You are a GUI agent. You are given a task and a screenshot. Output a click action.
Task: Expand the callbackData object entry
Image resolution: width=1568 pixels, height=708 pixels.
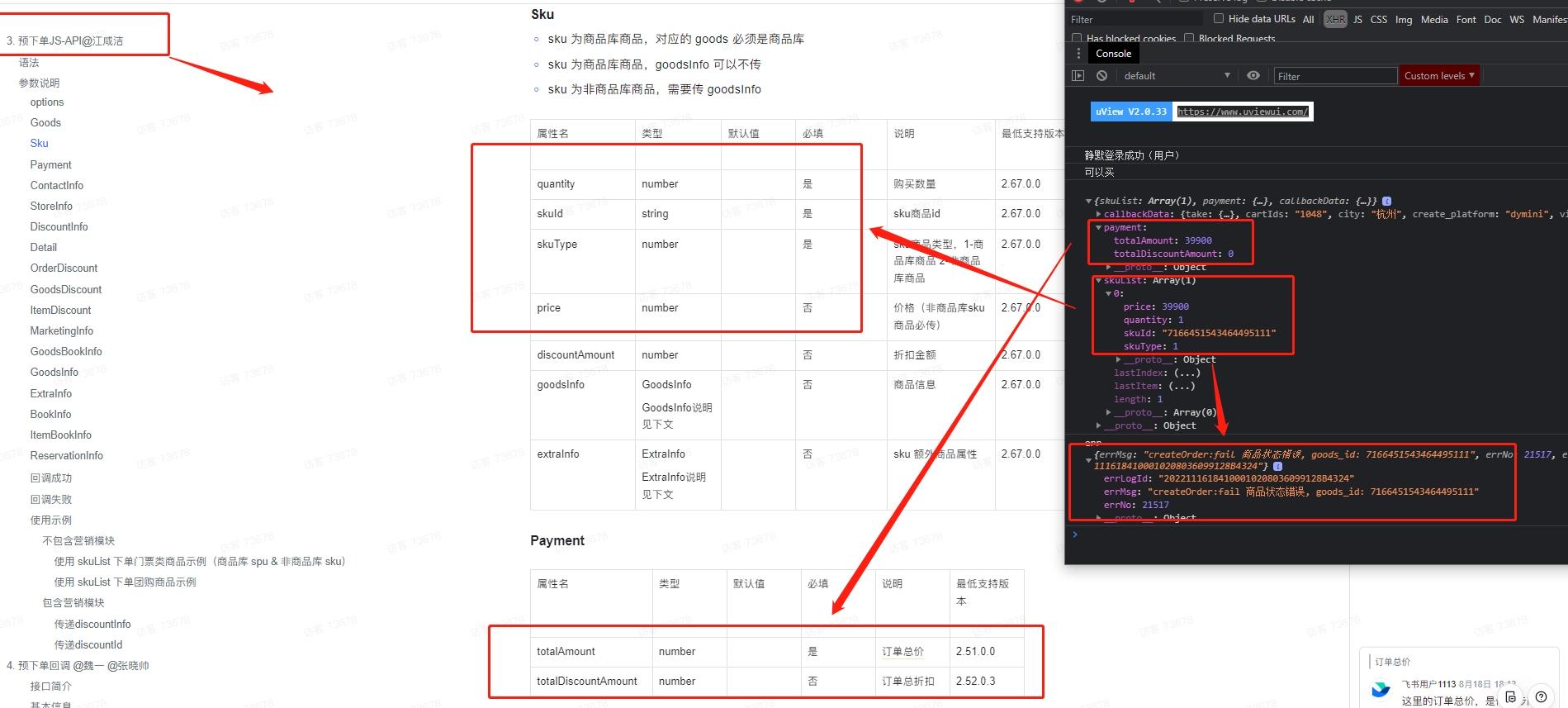(x=1098, y=214)
